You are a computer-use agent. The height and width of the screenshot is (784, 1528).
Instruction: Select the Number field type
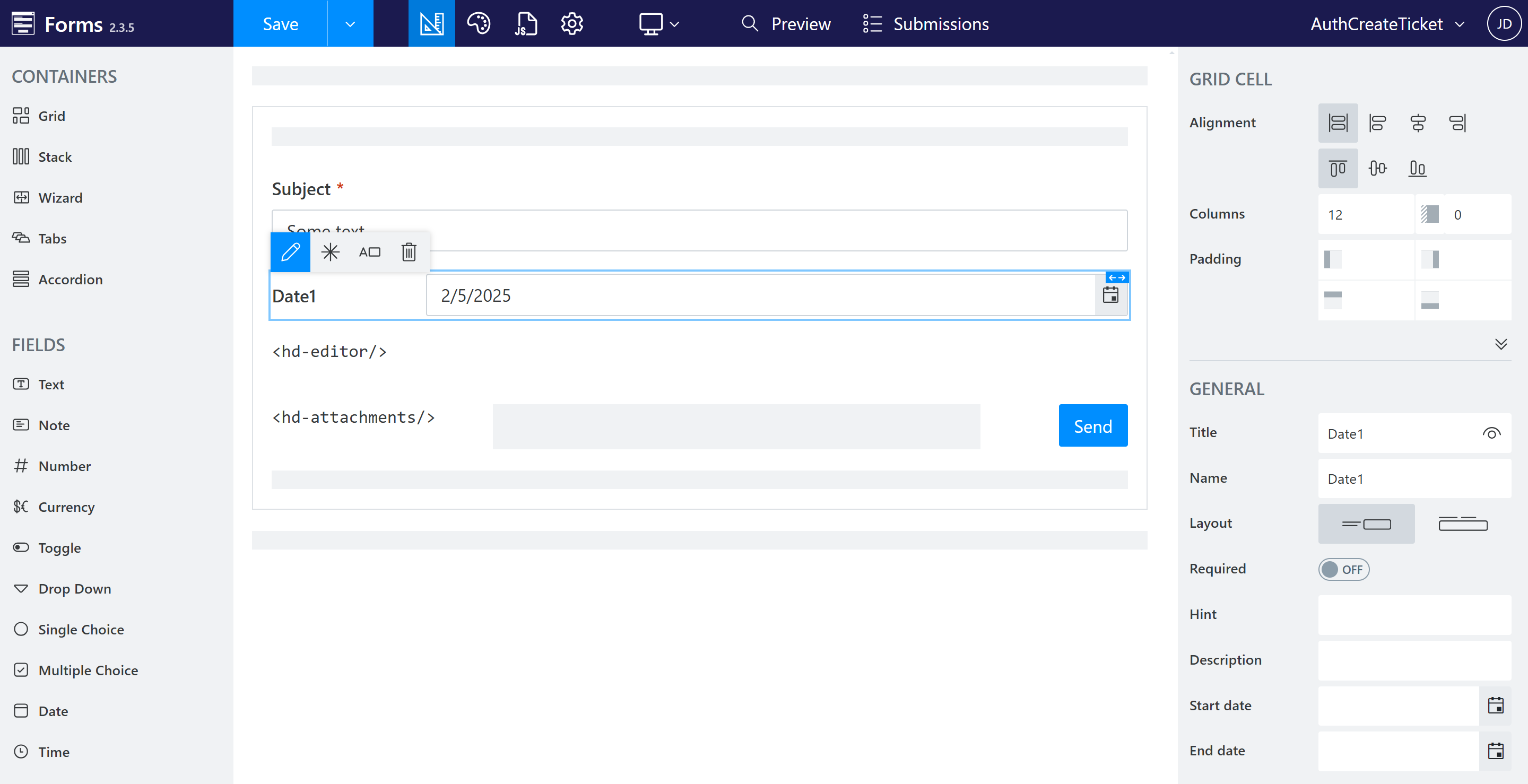[52, 466]
